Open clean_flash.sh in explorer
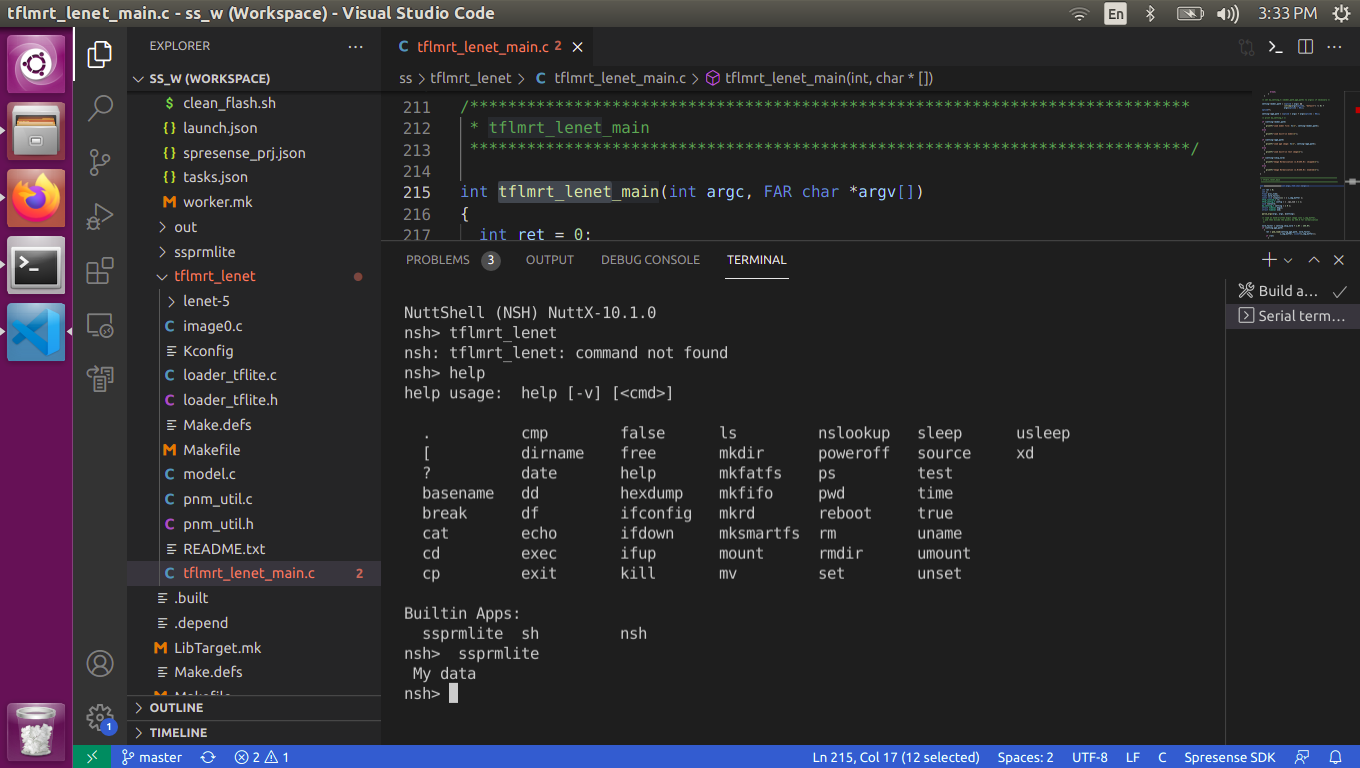1360x768 pixels. 254,103
